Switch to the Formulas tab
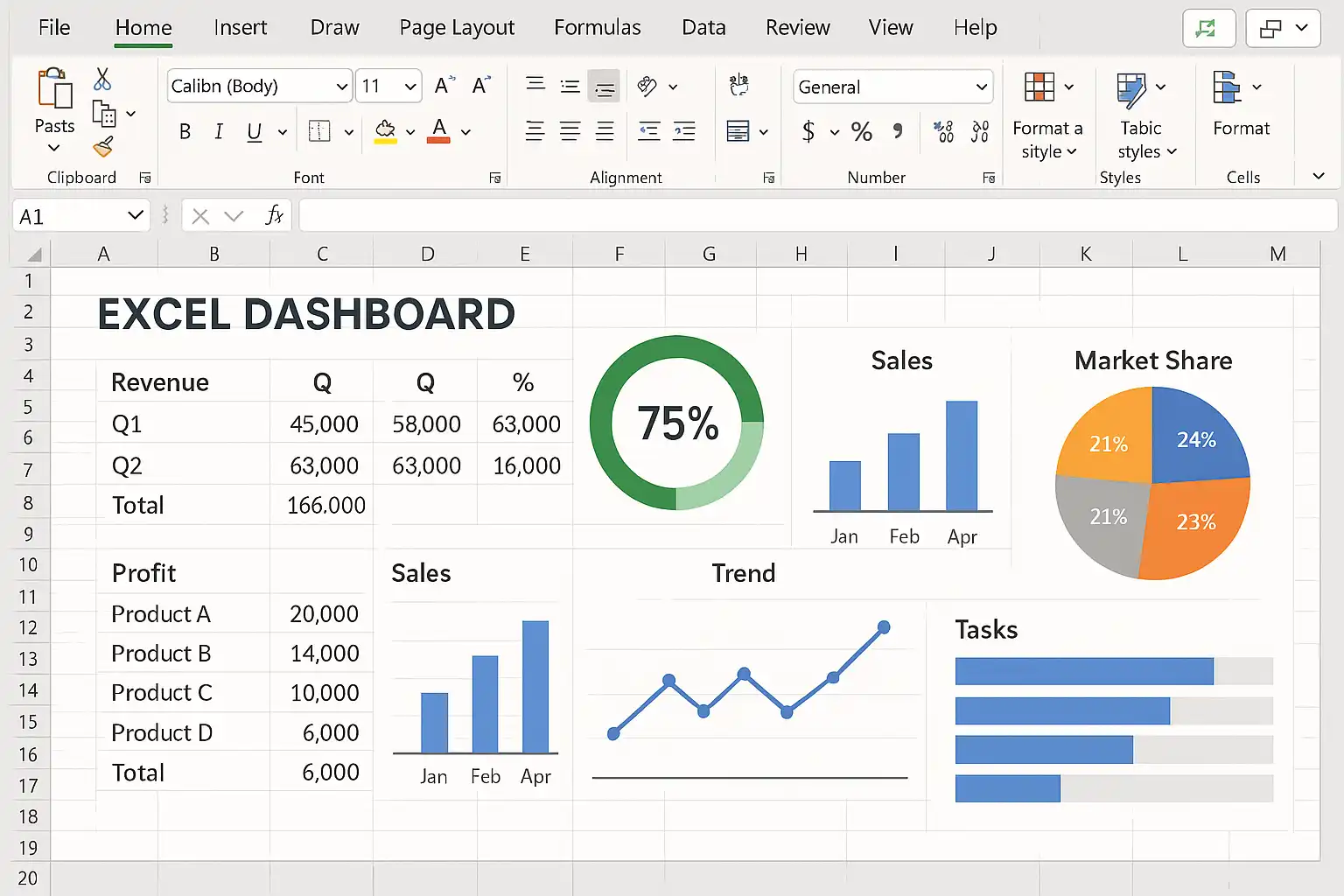This screenshot has height=896, width=1344. click(597, 28)
